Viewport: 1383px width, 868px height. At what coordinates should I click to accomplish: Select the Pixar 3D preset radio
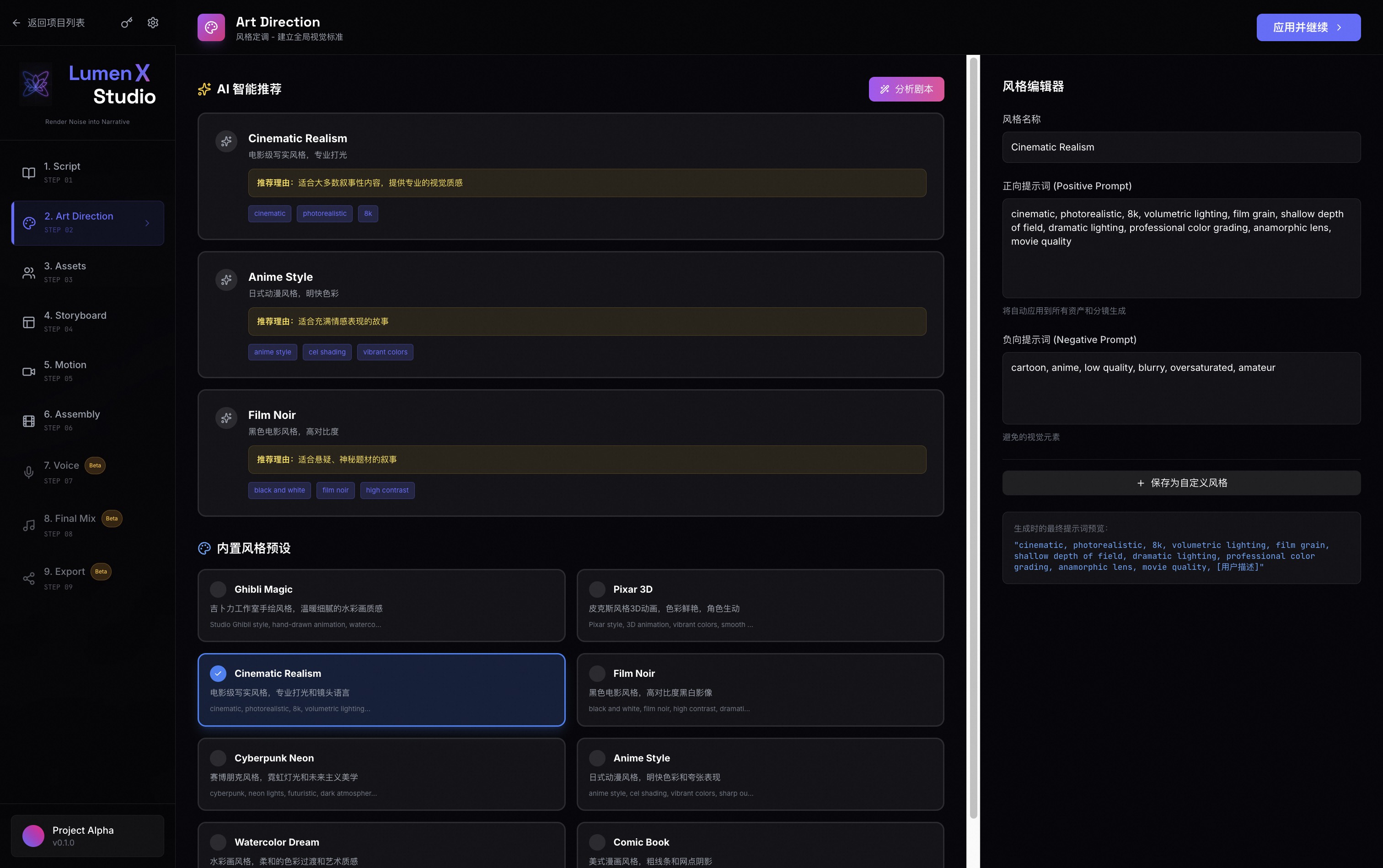[597, 589]
